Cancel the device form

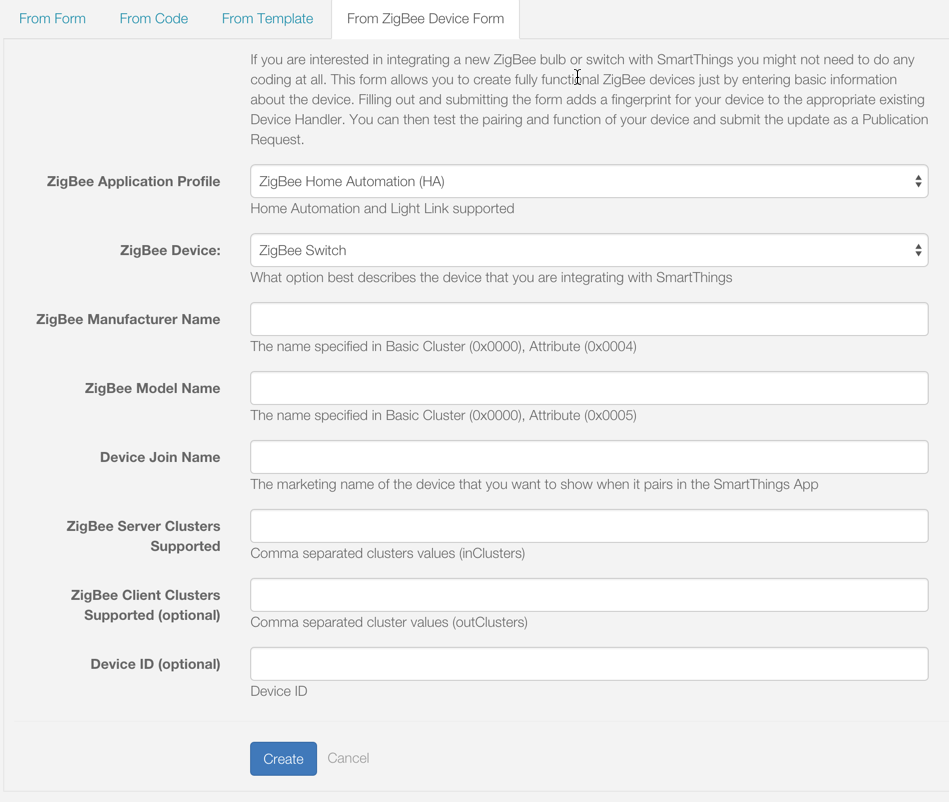click(x=348, y=758)
